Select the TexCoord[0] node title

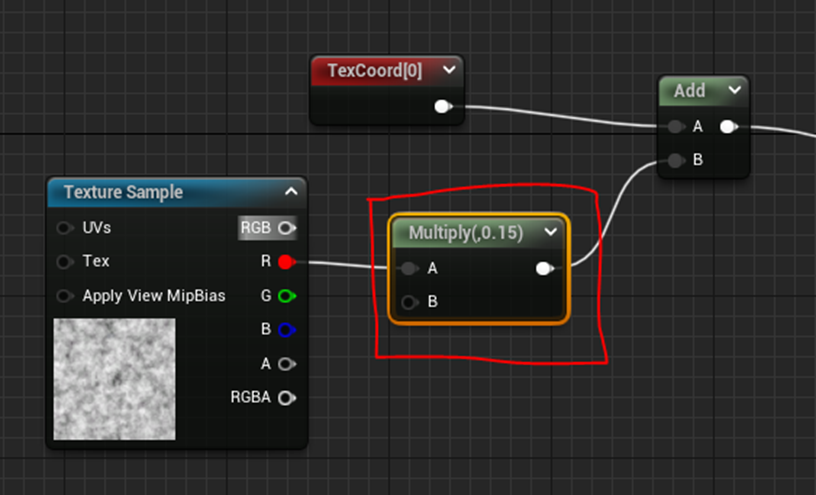point(375,70)
